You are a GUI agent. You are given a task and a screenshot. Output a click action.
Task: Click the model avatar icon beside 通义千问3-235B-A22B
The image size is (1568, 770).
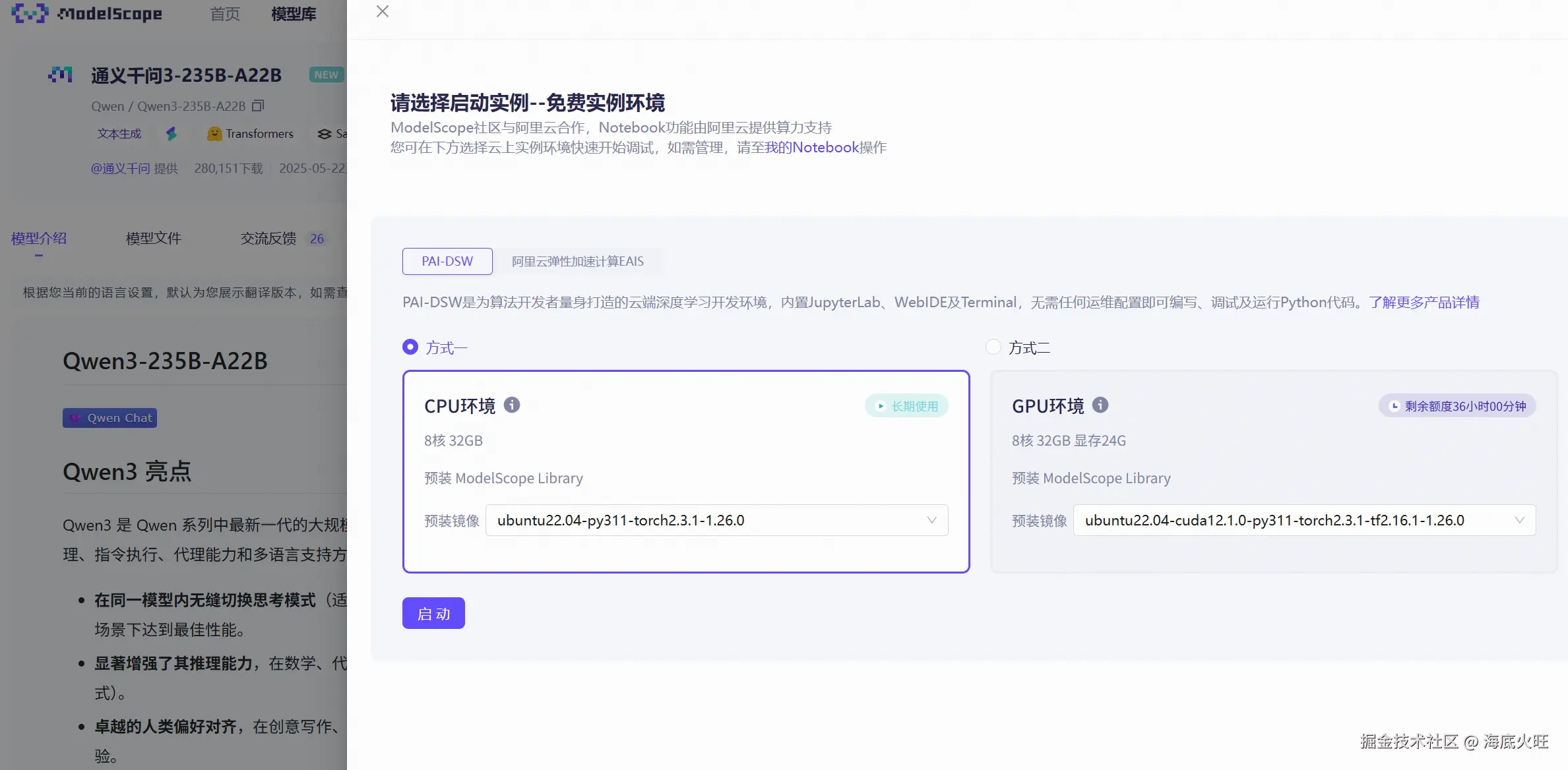(61, 74)
